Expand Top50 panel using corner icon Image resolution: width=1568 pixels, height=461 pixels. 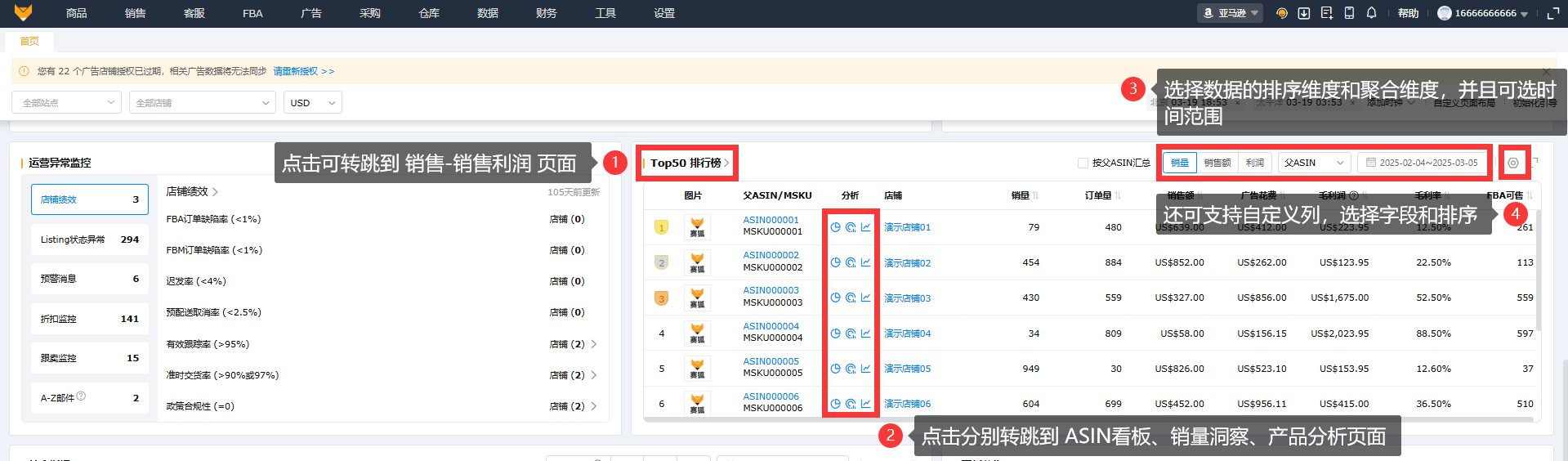pyautogui.click(x=1534, y=162)
